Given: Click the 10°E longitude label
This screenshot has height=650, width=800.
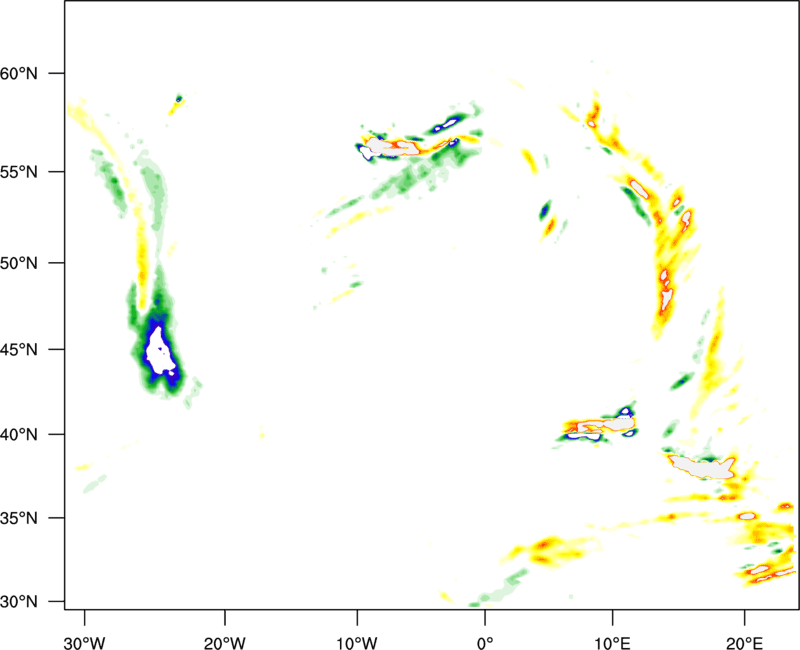Looking at the screenshot, I should tap(612, 643).
